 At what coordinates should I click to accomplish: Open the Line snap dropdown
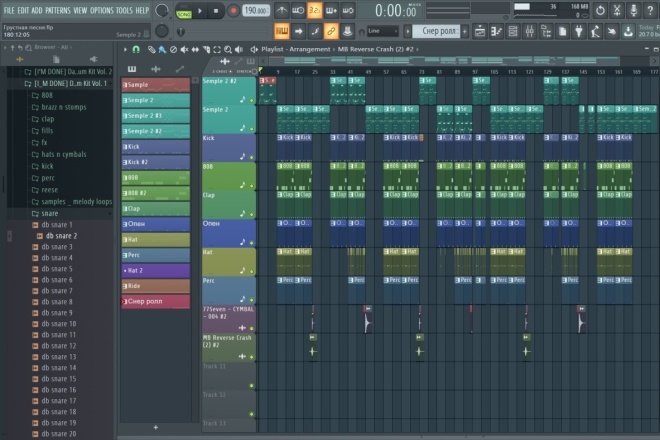pos(383,31)
